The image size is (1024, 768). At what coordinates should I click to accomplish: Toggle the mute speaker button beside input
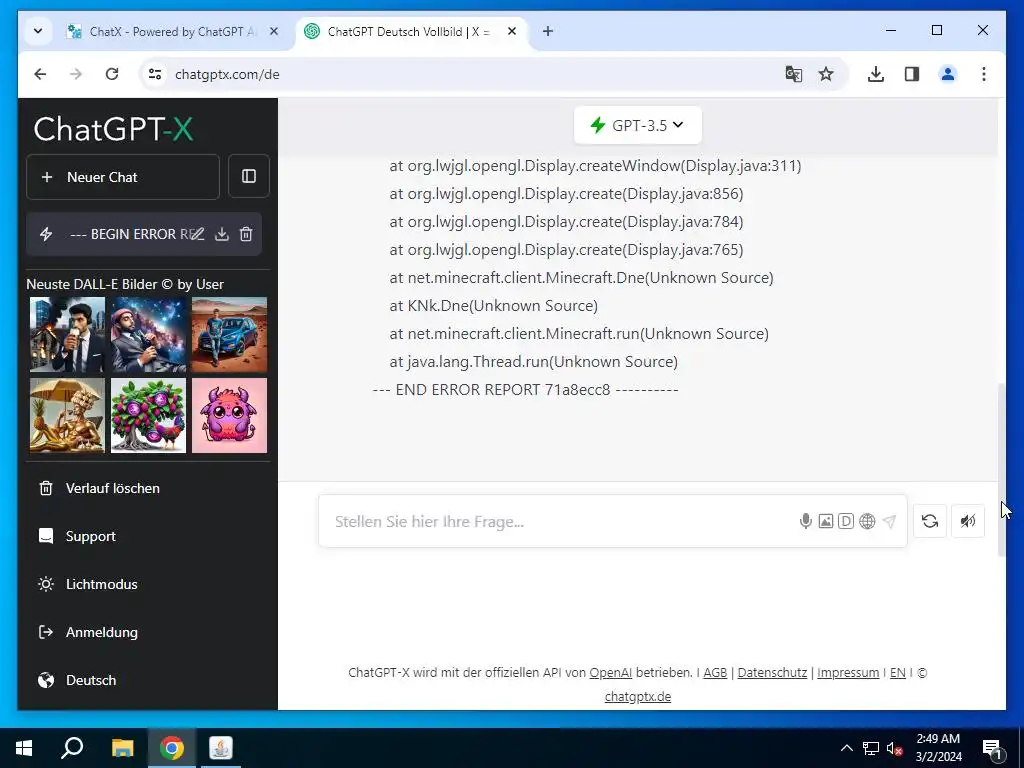pos(968,521)
